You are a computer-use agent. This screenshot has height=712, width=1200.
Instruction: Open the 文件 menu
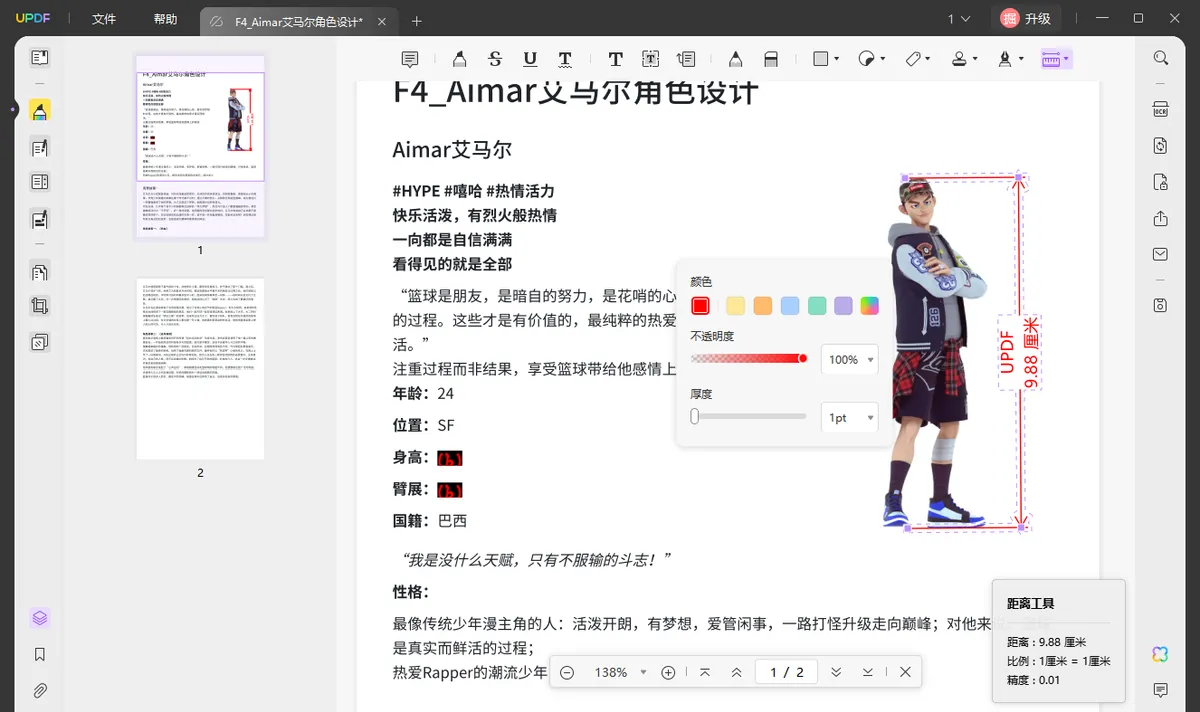(x=104, y=19)
